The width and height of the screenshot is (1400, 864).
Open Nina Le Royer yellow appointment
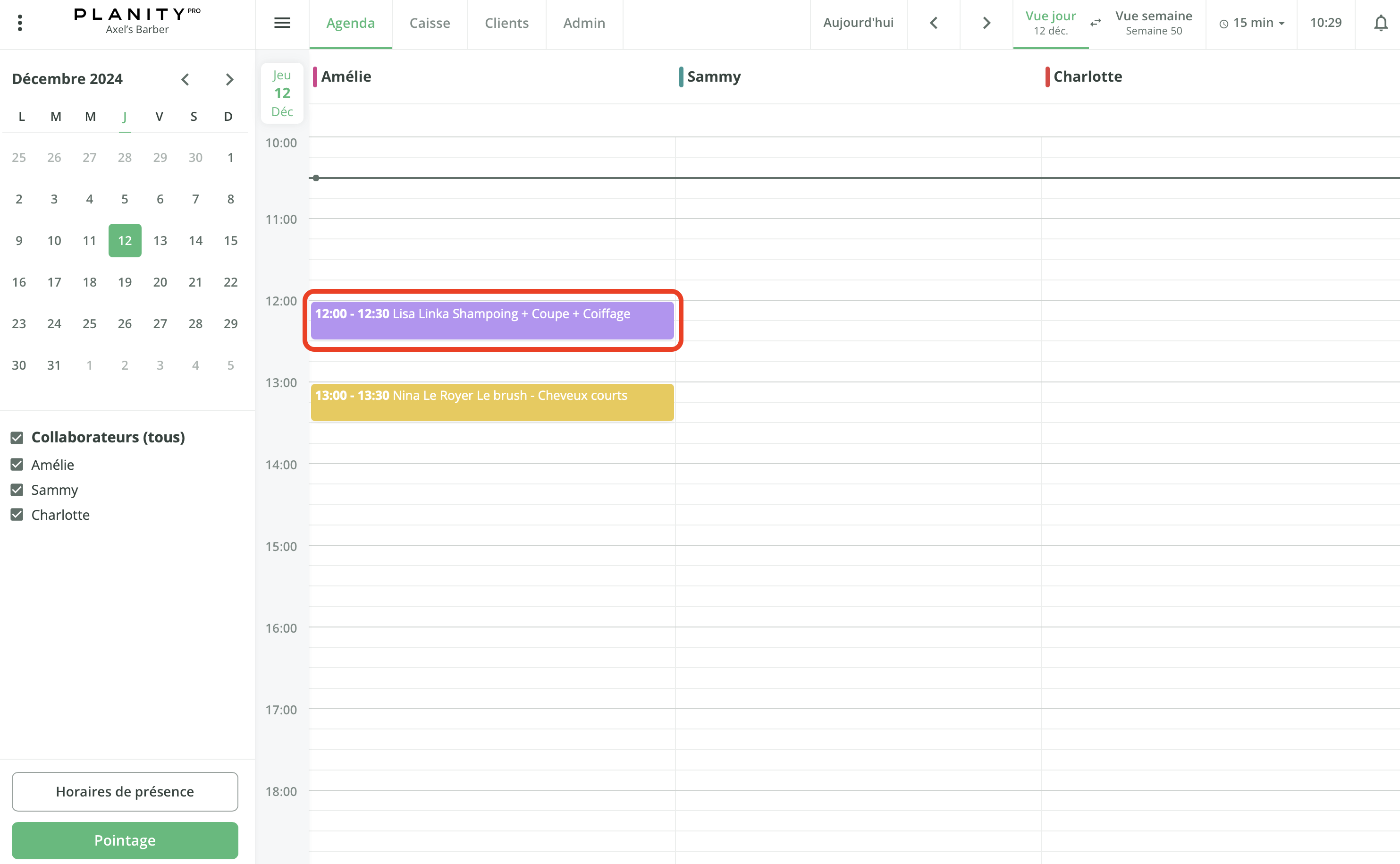pos(492,402)
